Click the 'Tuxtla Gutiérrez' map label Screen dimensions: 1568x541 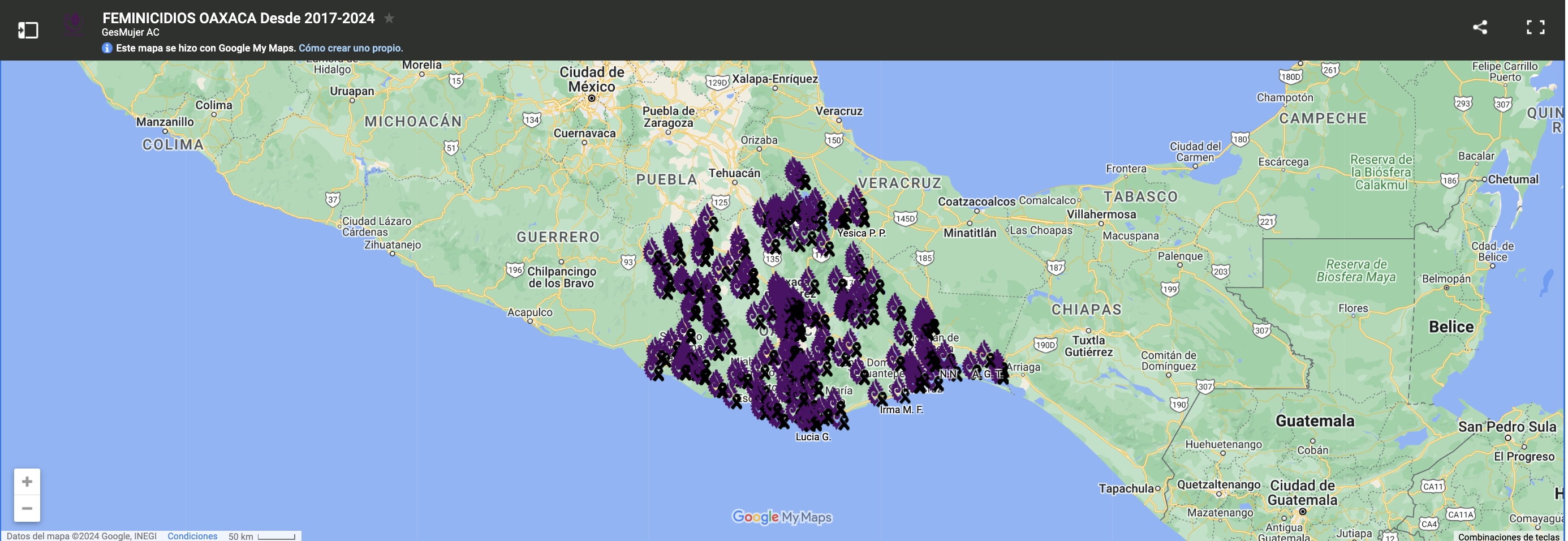1088,346
